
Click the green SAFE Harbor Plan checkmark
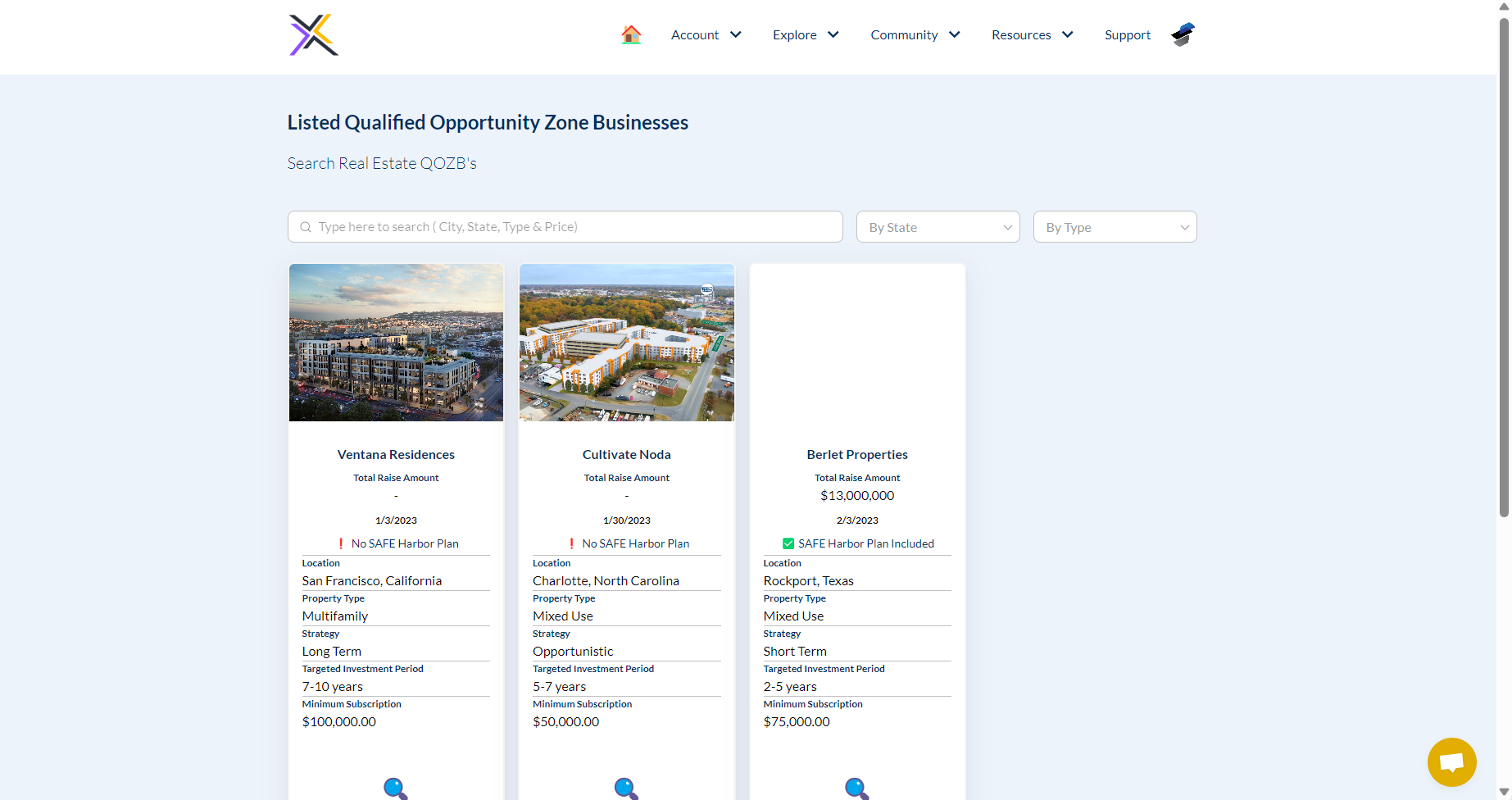coord(788,543)
